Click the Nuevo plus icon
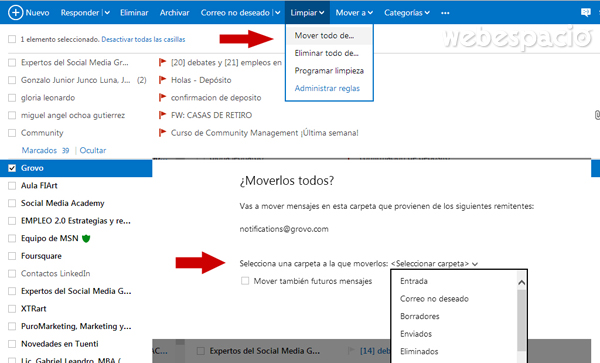The height and width of the screenshot is (363, 600). tap(16, 13)
